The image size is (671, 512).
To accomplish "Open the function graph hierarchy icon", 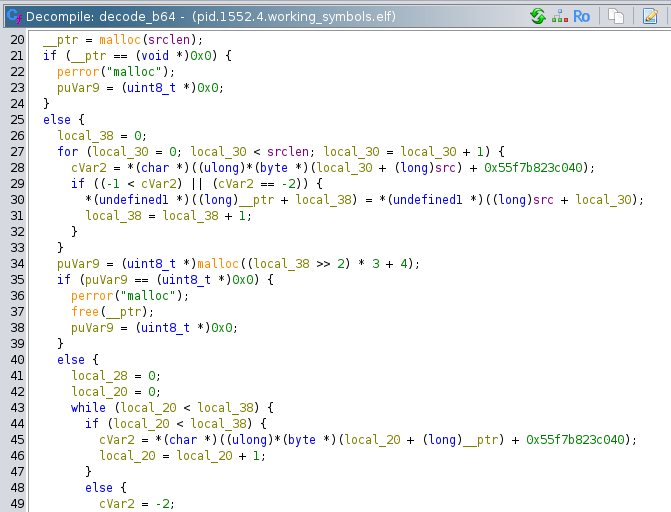I will (560, 16).
